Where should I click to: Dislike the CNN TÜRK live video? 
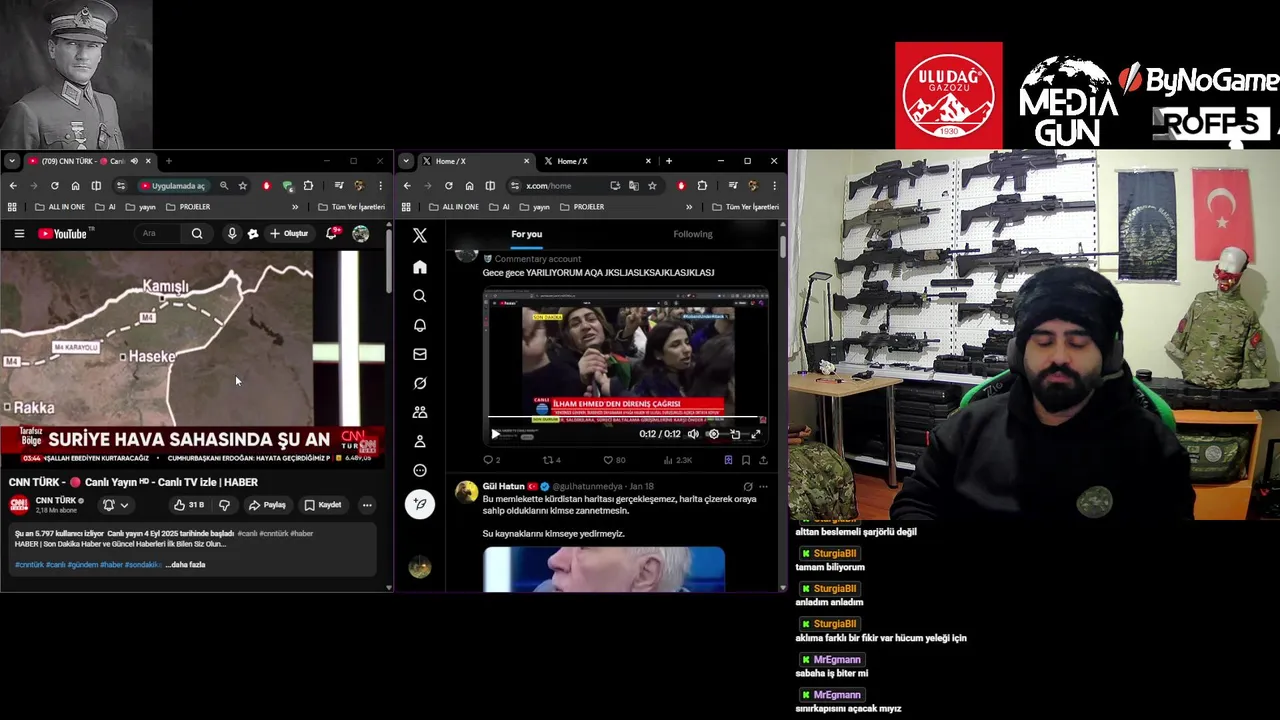pos(224,505)
